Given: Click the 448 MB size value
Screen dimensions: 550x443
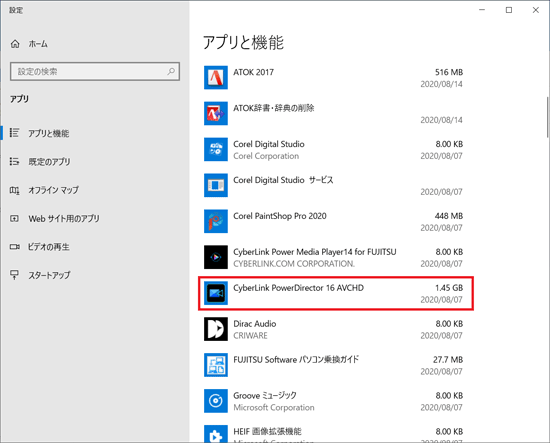Looking at the screenshot, I should pyautogui.click(x=449, y=216).
